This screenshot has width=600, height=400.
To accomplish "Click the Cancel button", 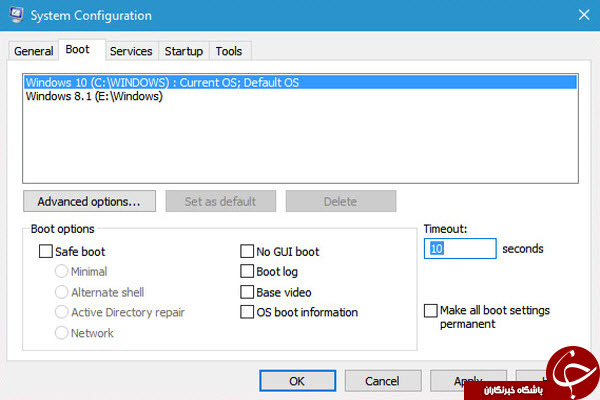I will [x=383, y=381].
